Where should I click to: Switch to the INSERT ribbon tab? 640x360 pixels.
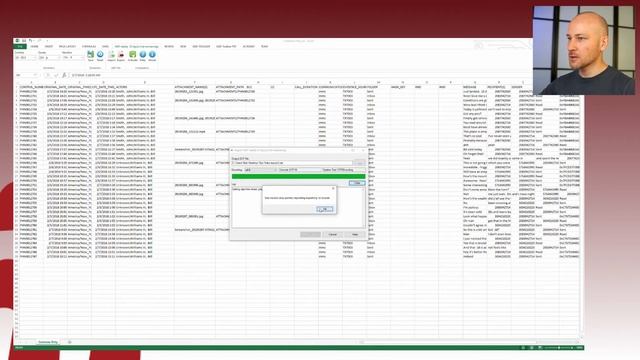tap(49, 47)
